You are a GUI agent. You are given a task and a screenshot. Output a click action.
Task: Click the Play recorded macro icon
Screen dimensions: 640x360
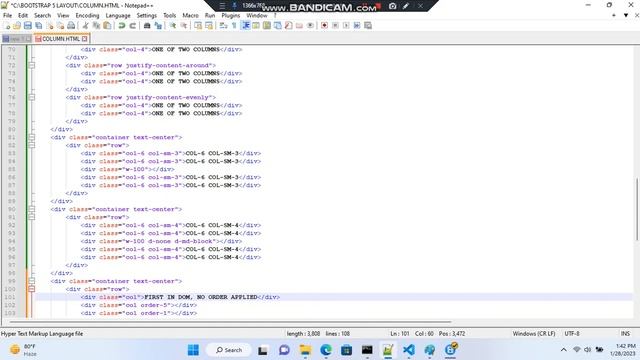coord(346,25)
